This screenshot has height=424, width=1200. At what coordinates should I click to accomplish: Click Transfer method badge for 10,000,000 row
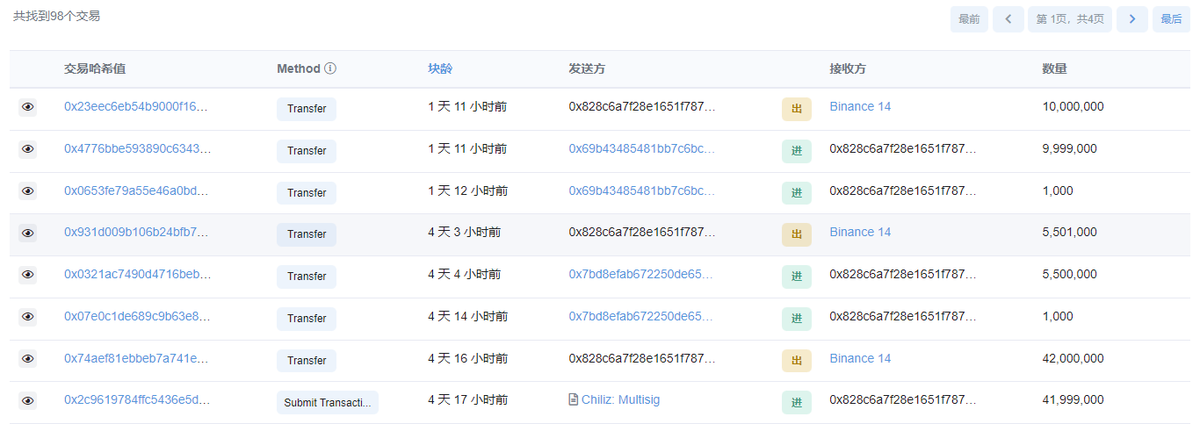(306, 108)
